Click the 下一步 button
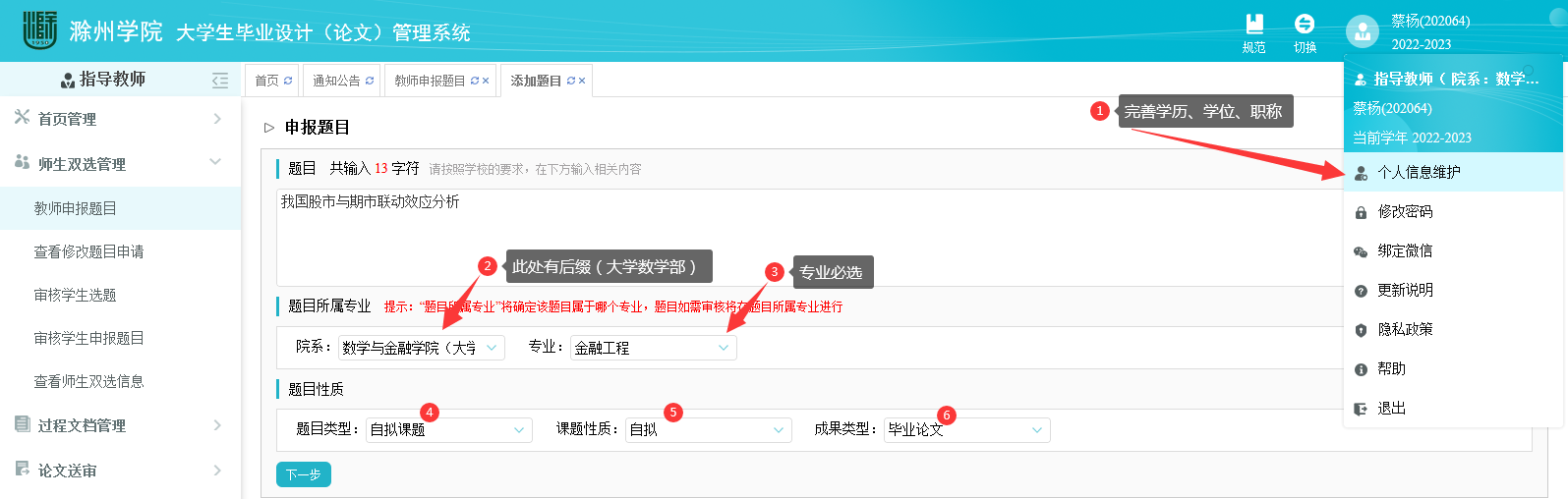This screenshot has height=499, width=1568. click(303, 474)
